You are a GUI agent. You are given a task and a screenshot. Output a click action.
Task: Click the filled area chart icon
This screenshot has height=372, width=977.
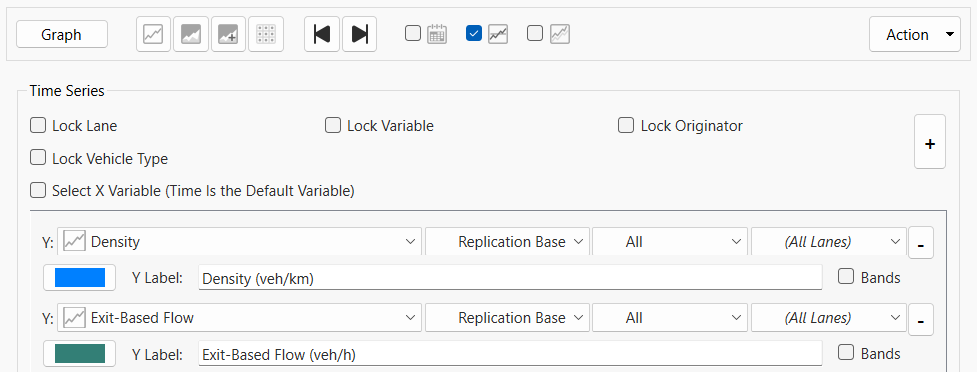point(191,34)
